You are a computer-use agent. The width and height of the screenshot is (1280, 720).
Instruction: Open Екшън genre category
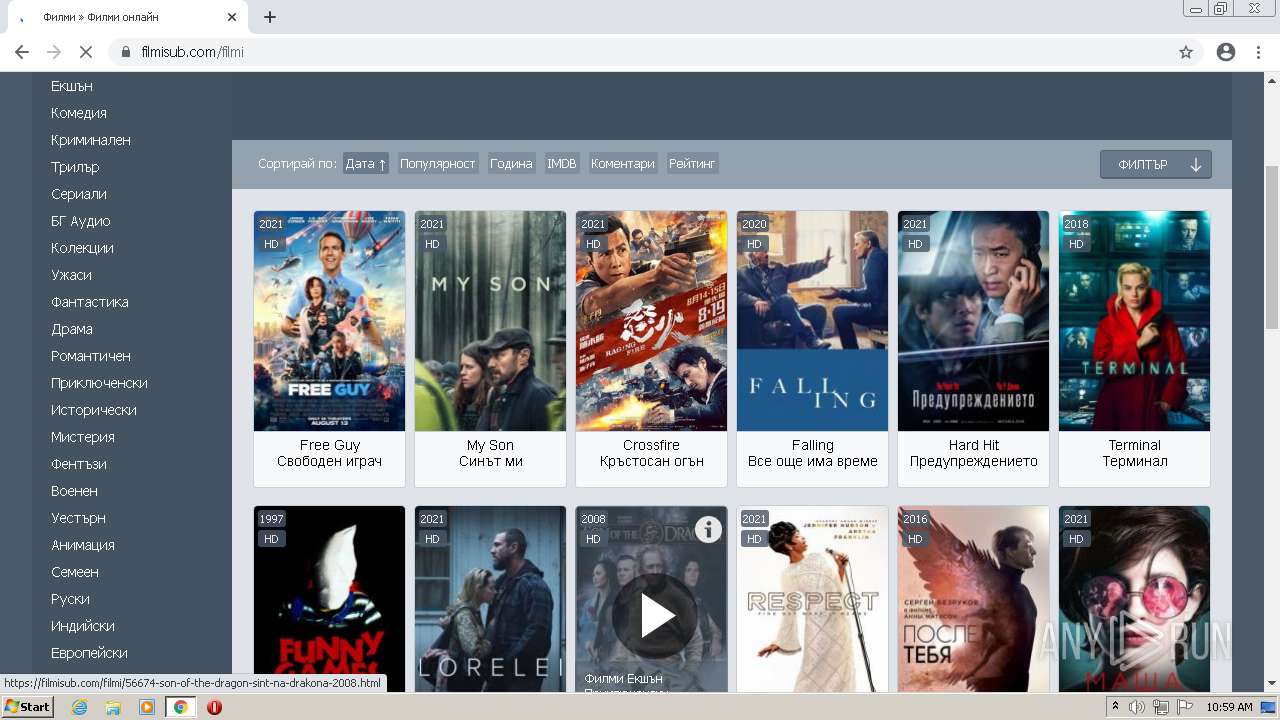click(72, 86)
